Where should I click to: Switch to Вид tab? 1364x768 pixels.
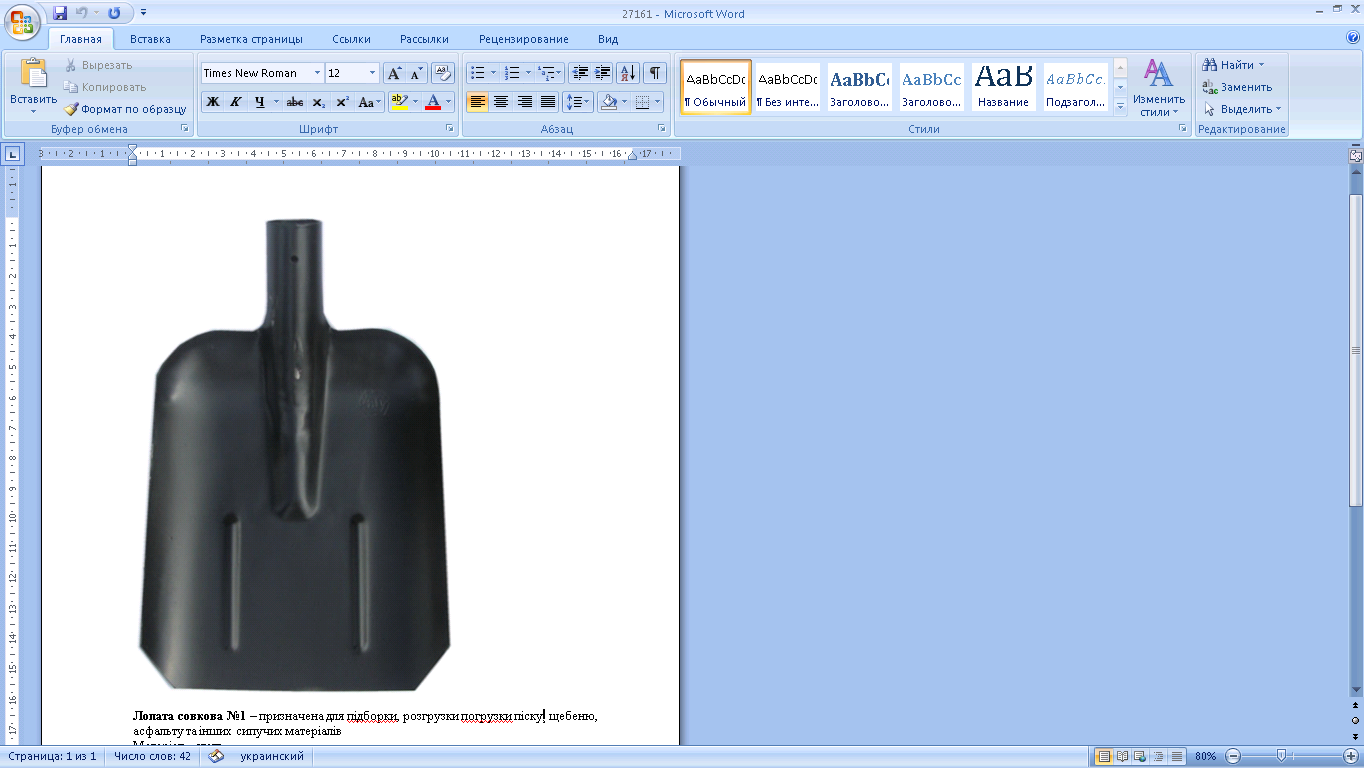point(608,39)
